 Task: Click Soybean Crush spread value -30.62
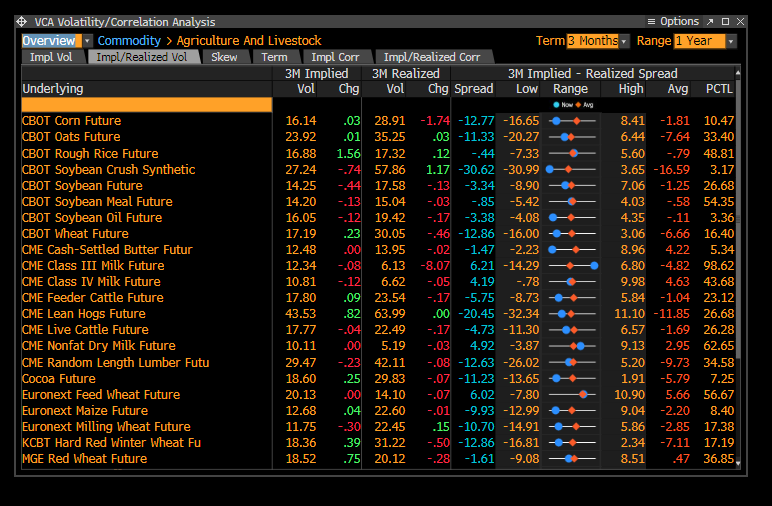pyautogui.click(x=476, y=169)
